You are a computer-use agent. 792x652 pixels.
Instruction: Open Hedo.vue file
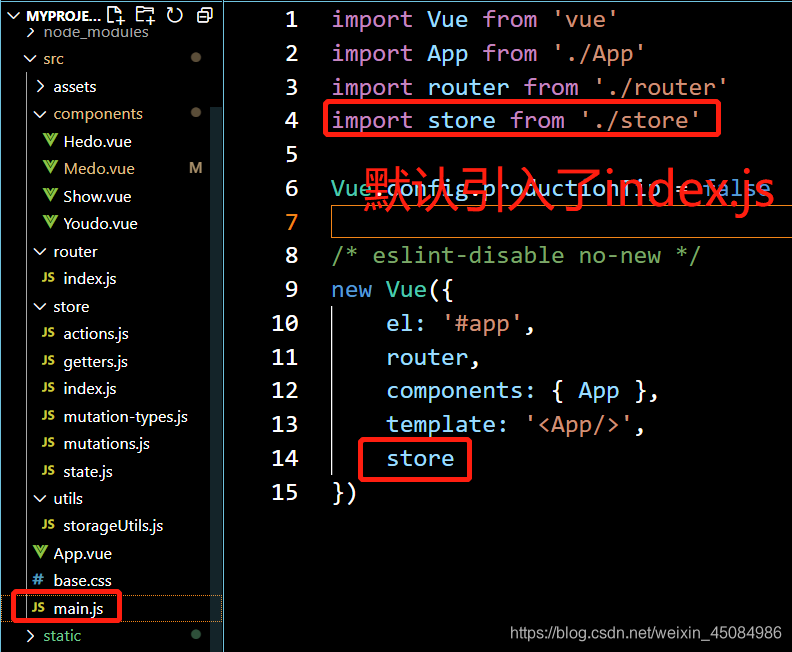[97, 141]
